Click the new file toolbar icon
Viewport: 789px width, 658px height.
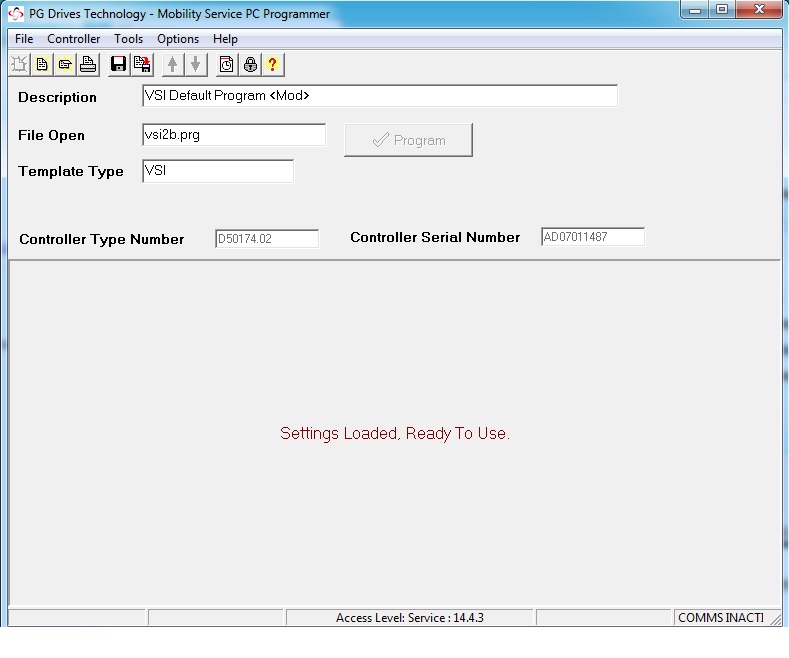pyautogui.click(x=42, y=65)
